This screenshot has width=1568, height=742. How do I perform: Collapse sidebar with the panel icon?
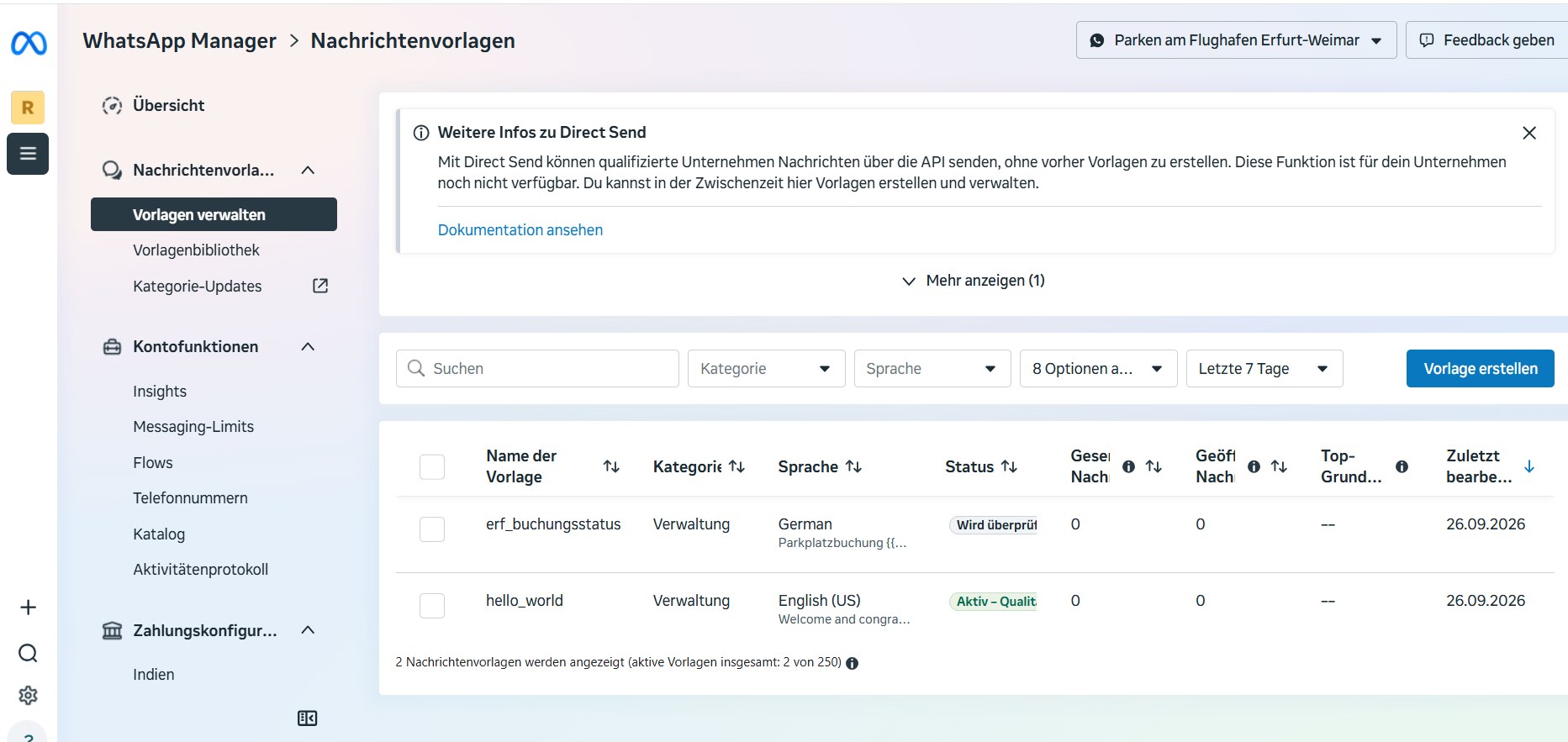pyautogui.click(x=308, y=718)
